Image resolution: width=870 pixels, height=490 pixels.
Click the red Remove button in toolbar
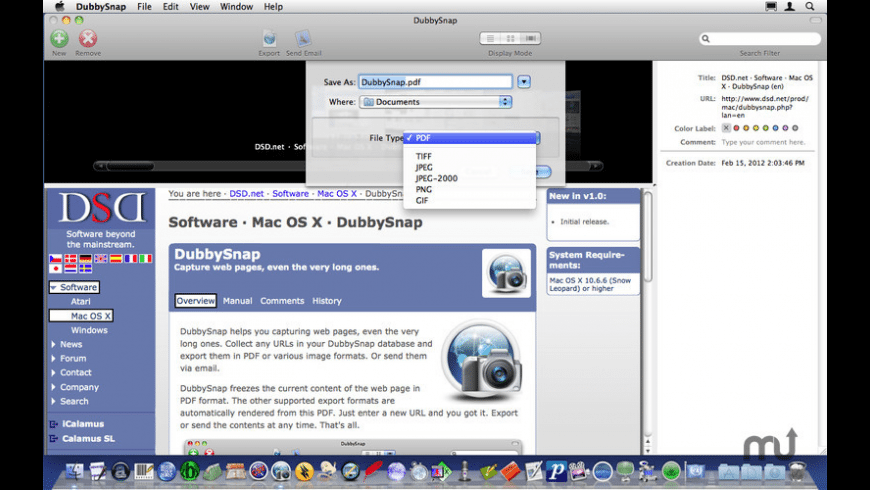tap(88, 38)
